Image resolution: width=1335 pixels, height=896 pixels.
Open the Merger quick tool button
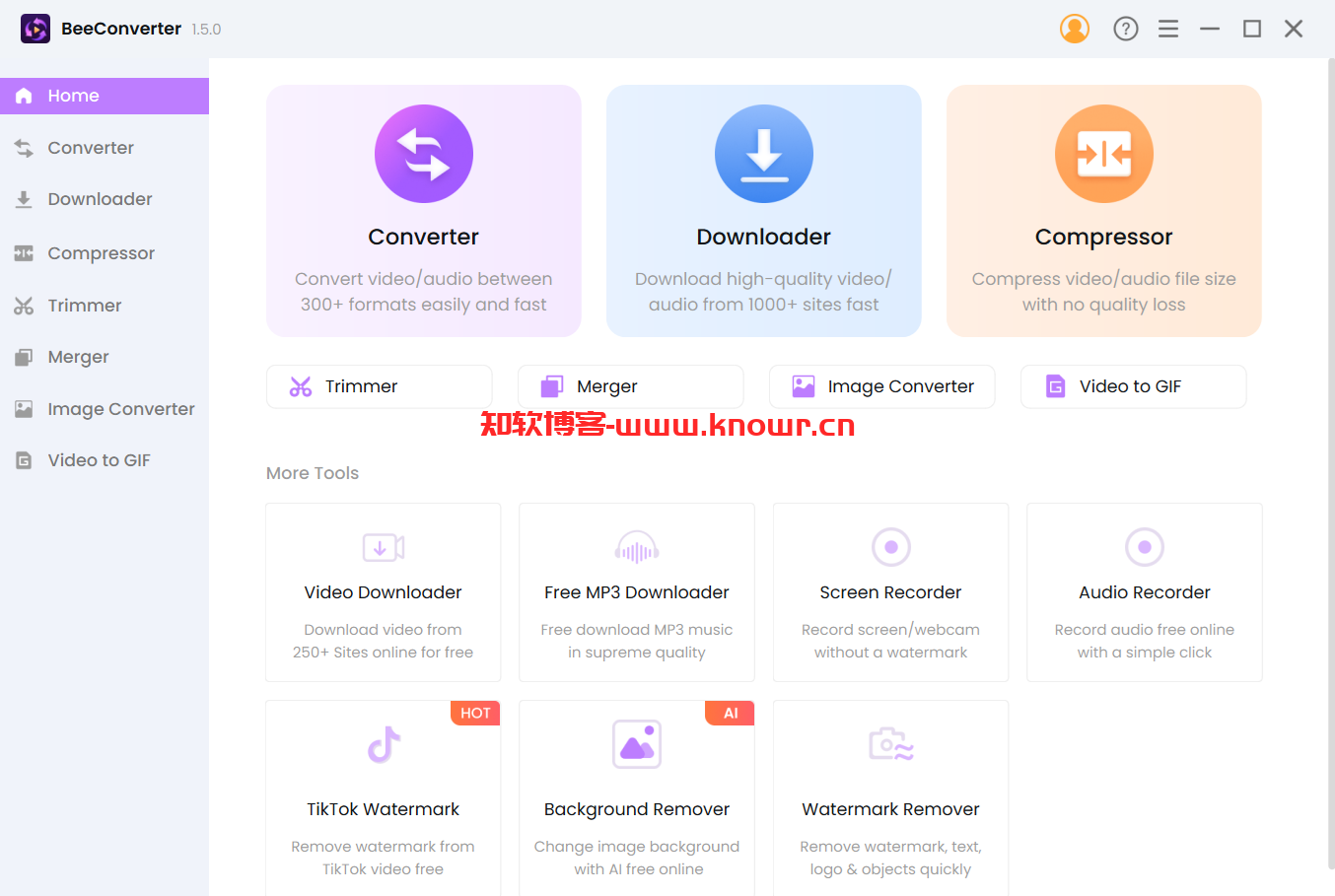pos(631,386)
